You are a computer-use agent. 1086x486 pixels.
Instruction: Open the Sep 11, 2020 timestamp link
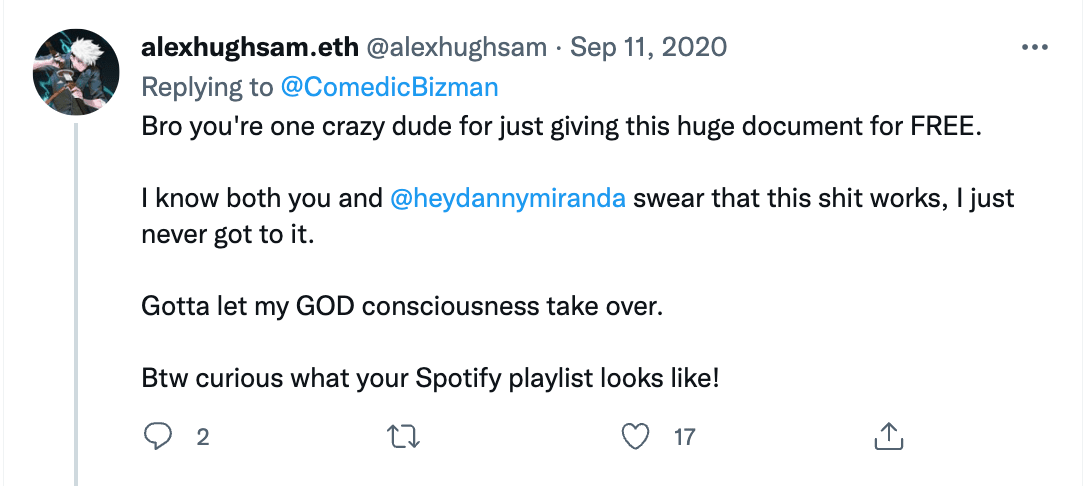coord(648,48)
